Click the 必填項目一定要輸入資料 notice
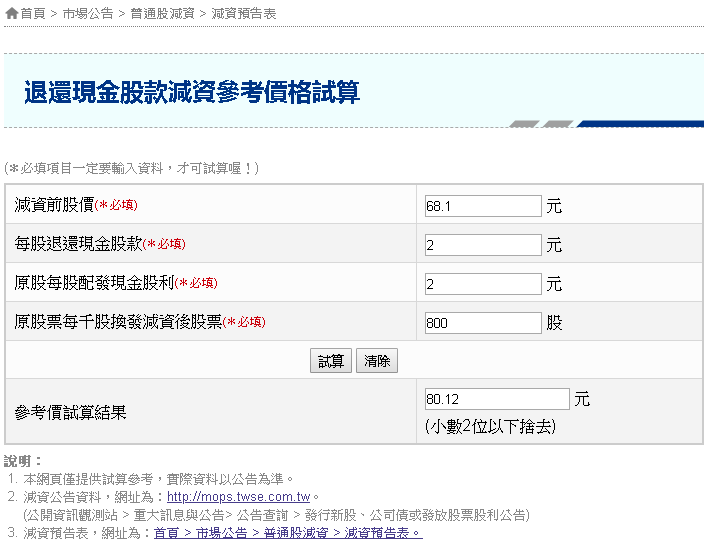The image size is (709, 545). (132, 169)
